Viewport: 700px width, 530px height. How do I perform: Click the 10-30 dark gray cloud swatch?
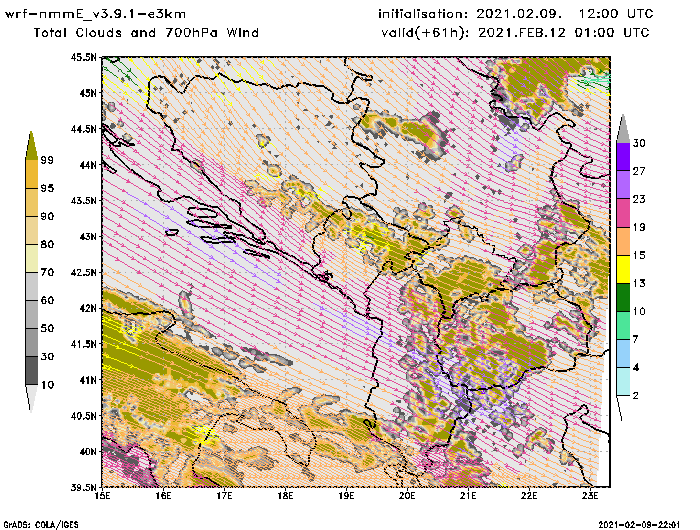coord(32,371)
